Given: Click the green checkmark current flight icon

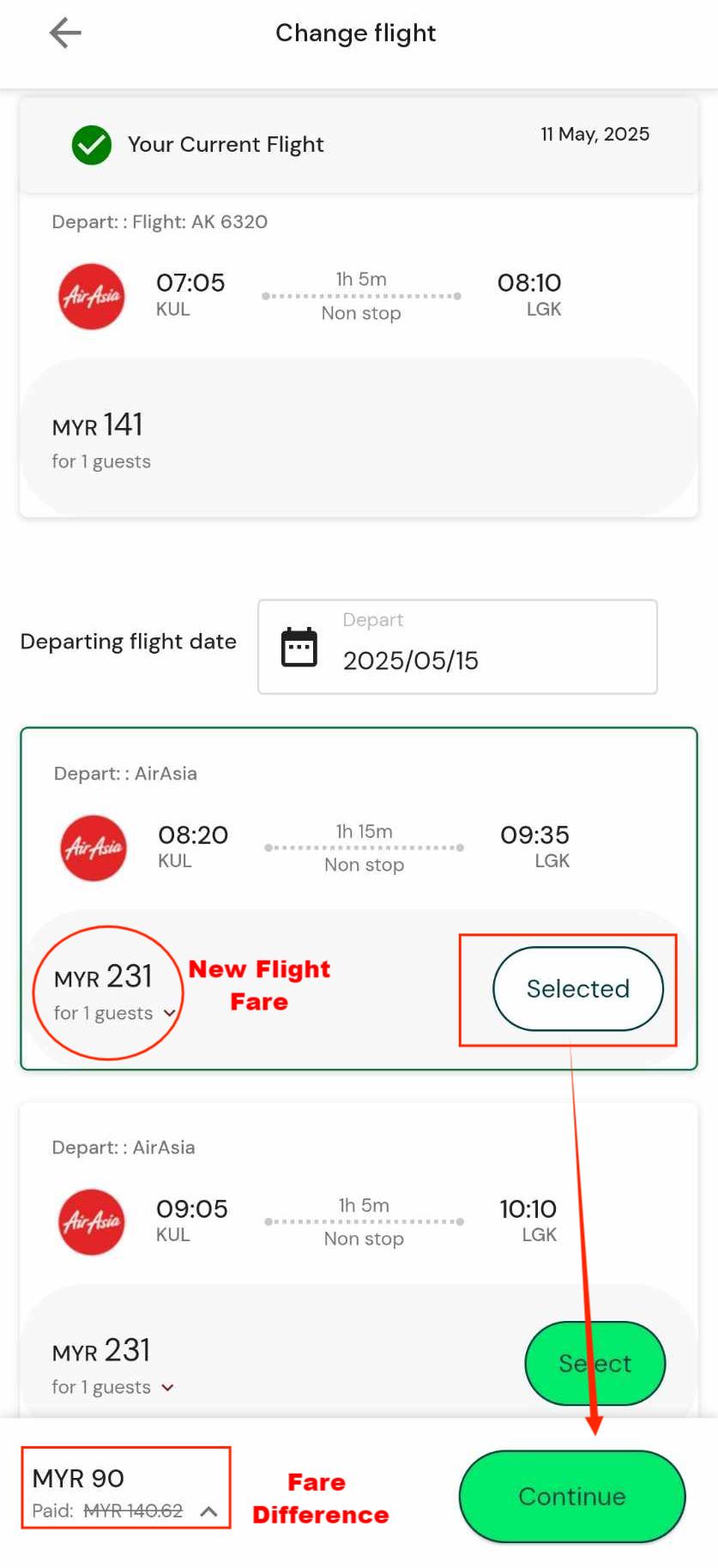Looking at the screenshot, I should [92, 145].
